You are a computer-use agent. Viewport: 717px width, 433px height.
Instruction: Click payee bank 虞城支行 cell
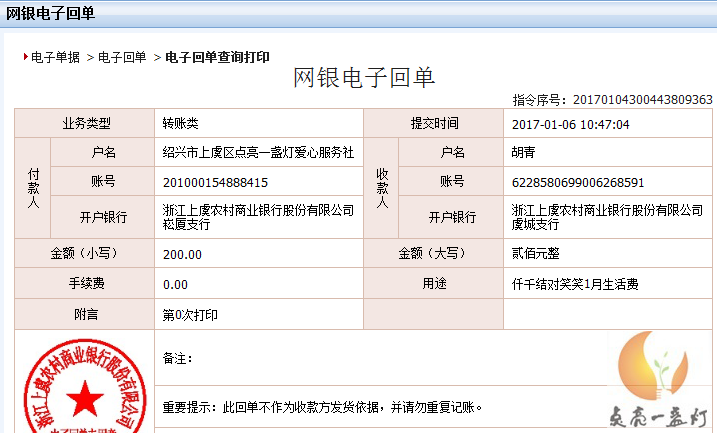coord(608,217)
